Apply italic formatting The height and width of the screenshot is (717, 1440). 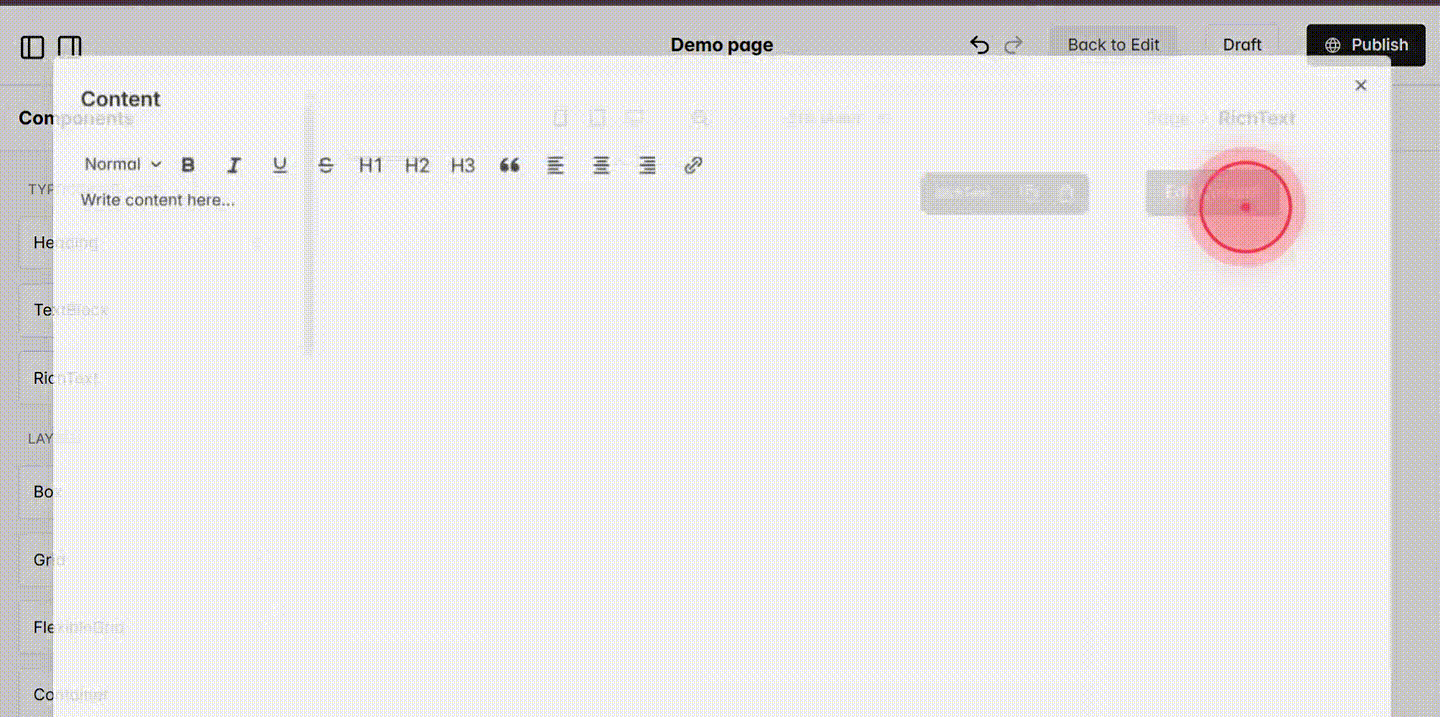[233, 165]
